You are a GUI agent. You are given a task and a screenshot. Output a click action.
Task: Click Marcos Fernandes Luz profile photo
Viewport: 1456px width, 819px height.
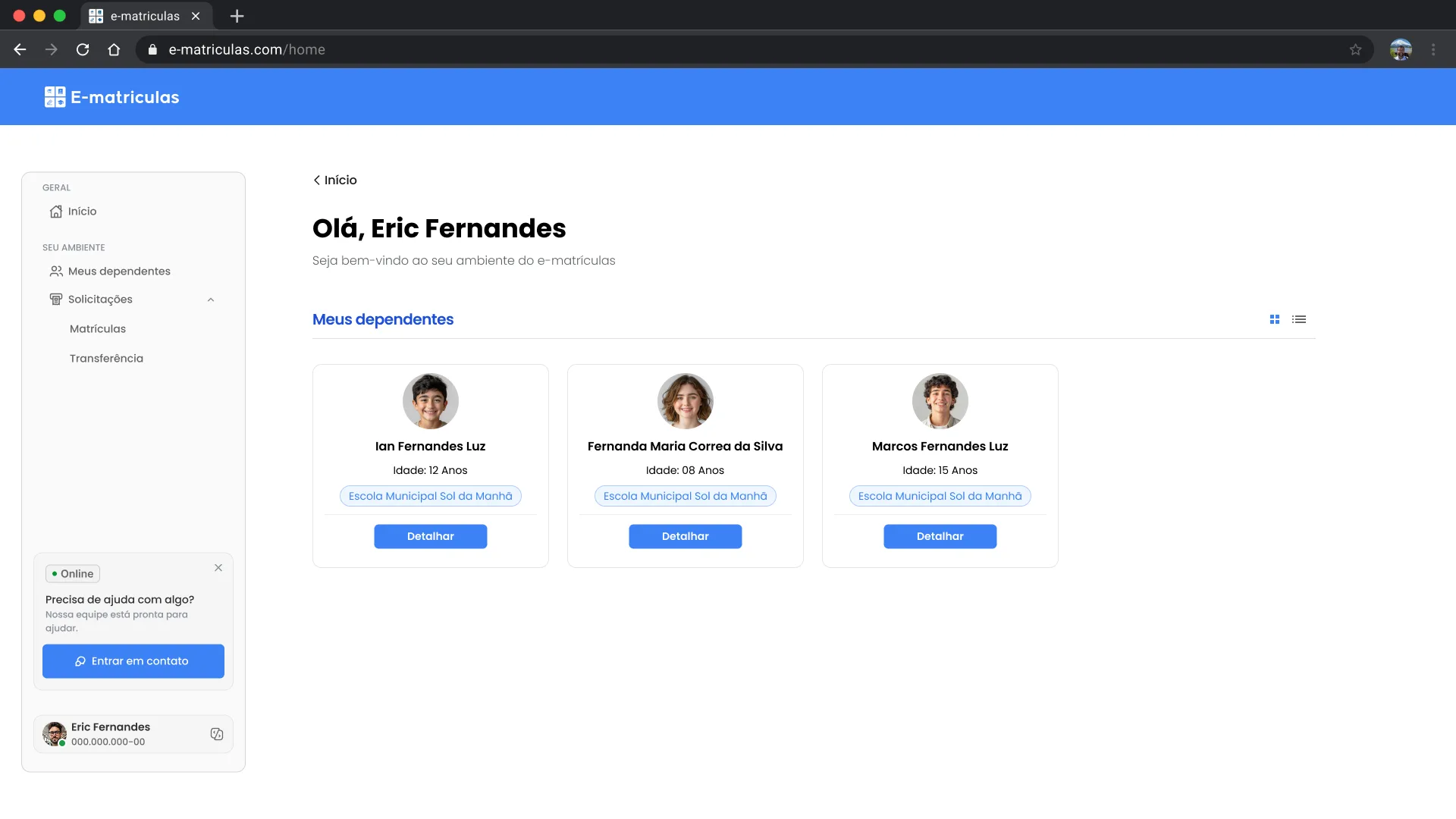pyautogui.click(x=940, y=401)
